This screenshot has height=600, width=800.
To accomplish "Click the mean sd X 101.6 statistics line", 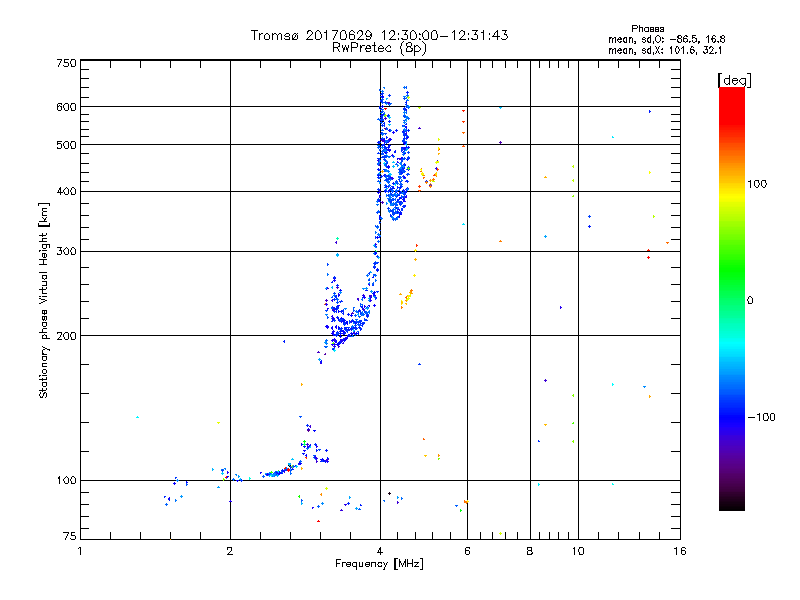I will [x=665, y=51].
